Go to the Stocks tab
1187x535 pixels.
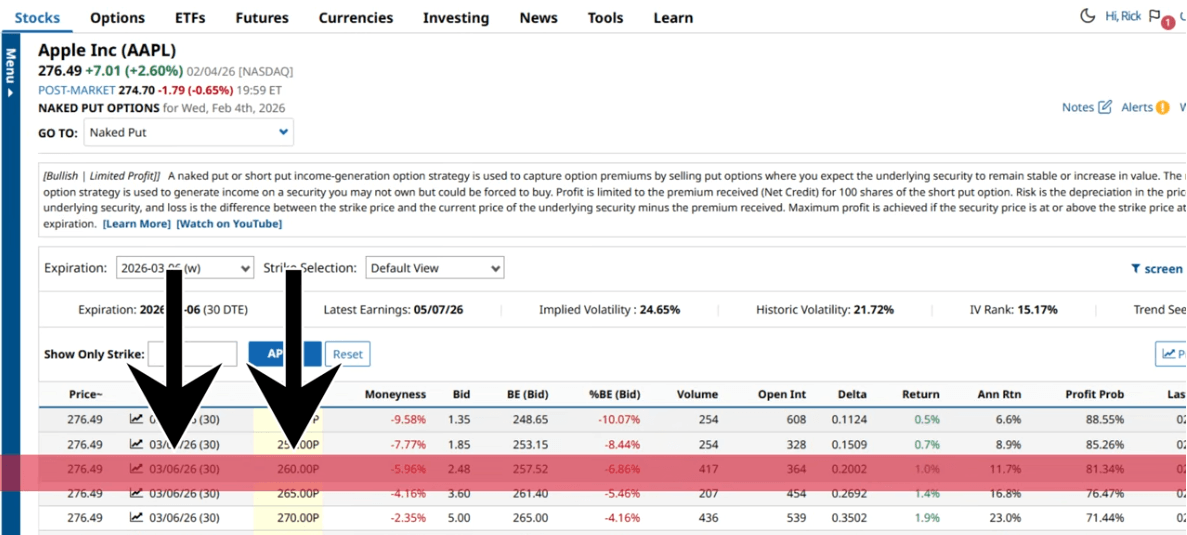[x=37, y=17]
